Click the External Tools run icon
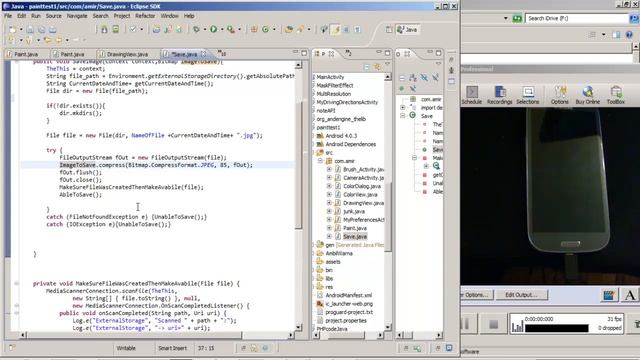Viewport: 640px width, 360px height. click(x=231, y=29)
